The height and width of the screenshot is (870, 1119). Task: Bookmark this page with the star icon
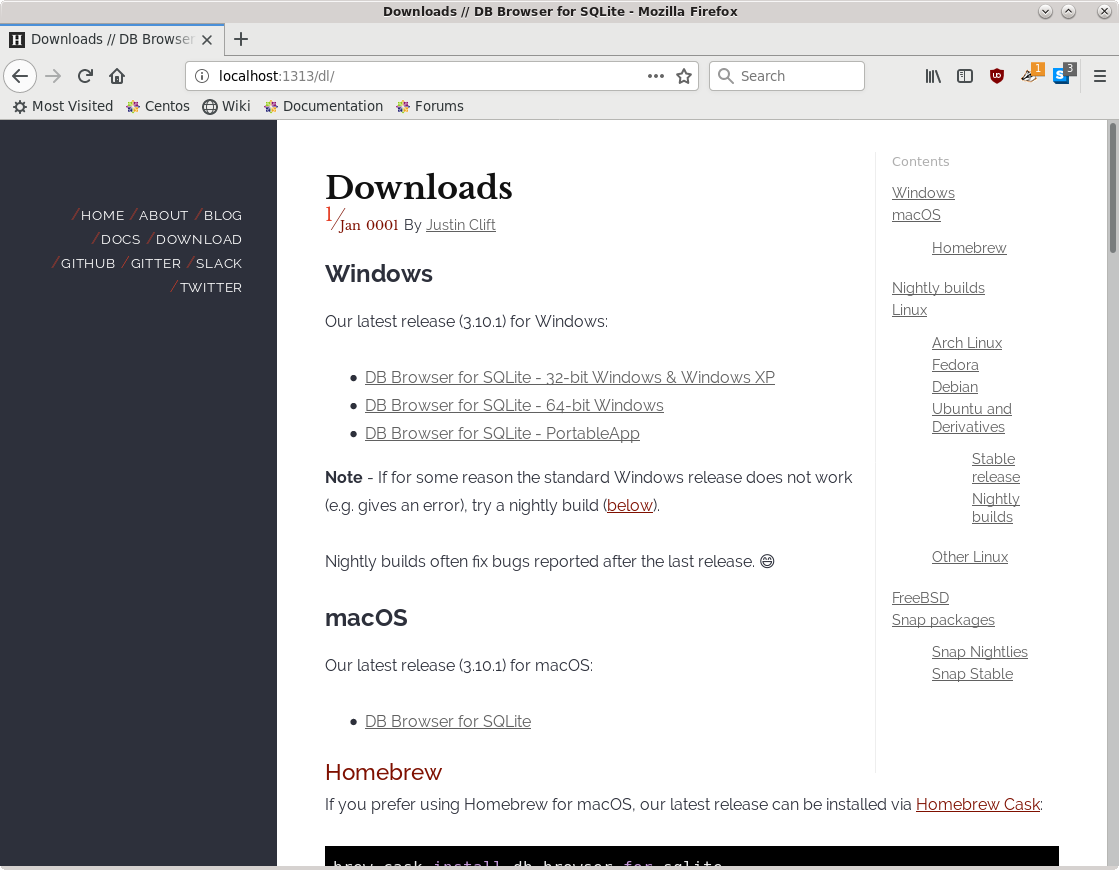[686, 76]
